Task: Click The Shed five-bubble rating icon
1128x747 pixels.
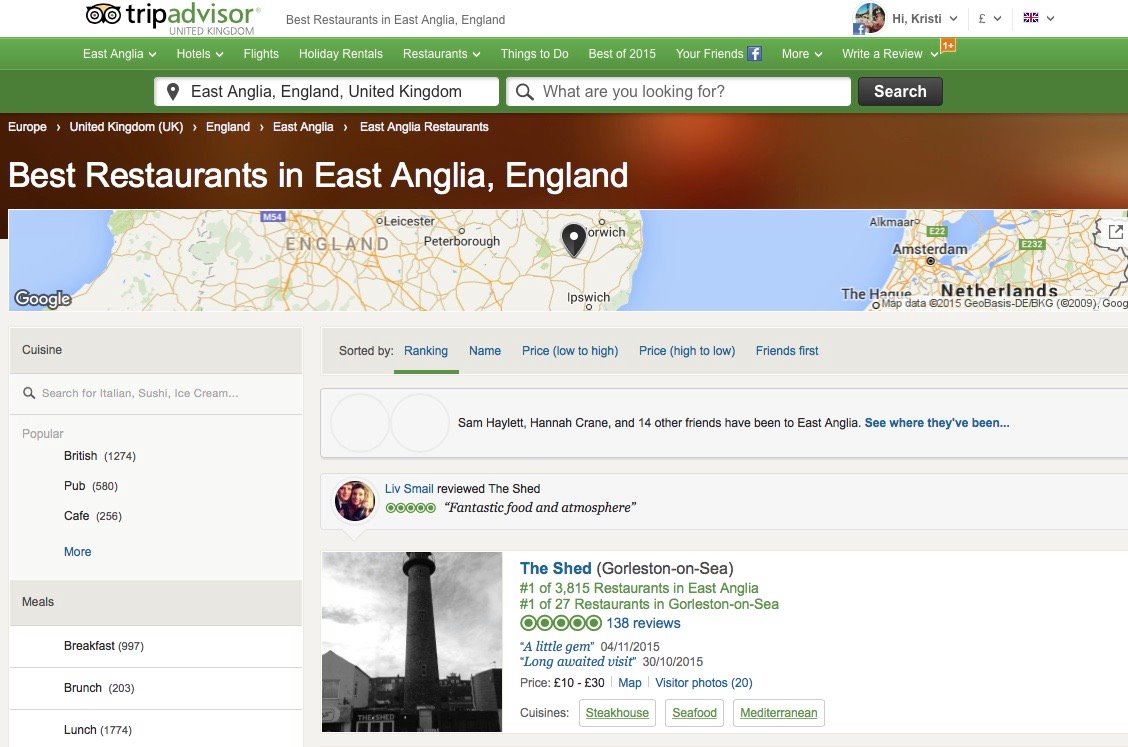Action: [560, 622]
